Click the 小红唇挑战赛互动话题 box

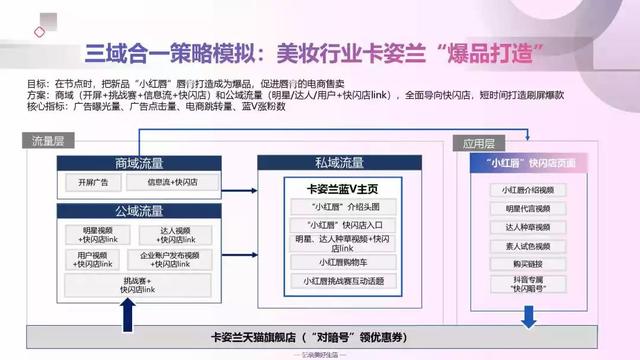[343, 281]
